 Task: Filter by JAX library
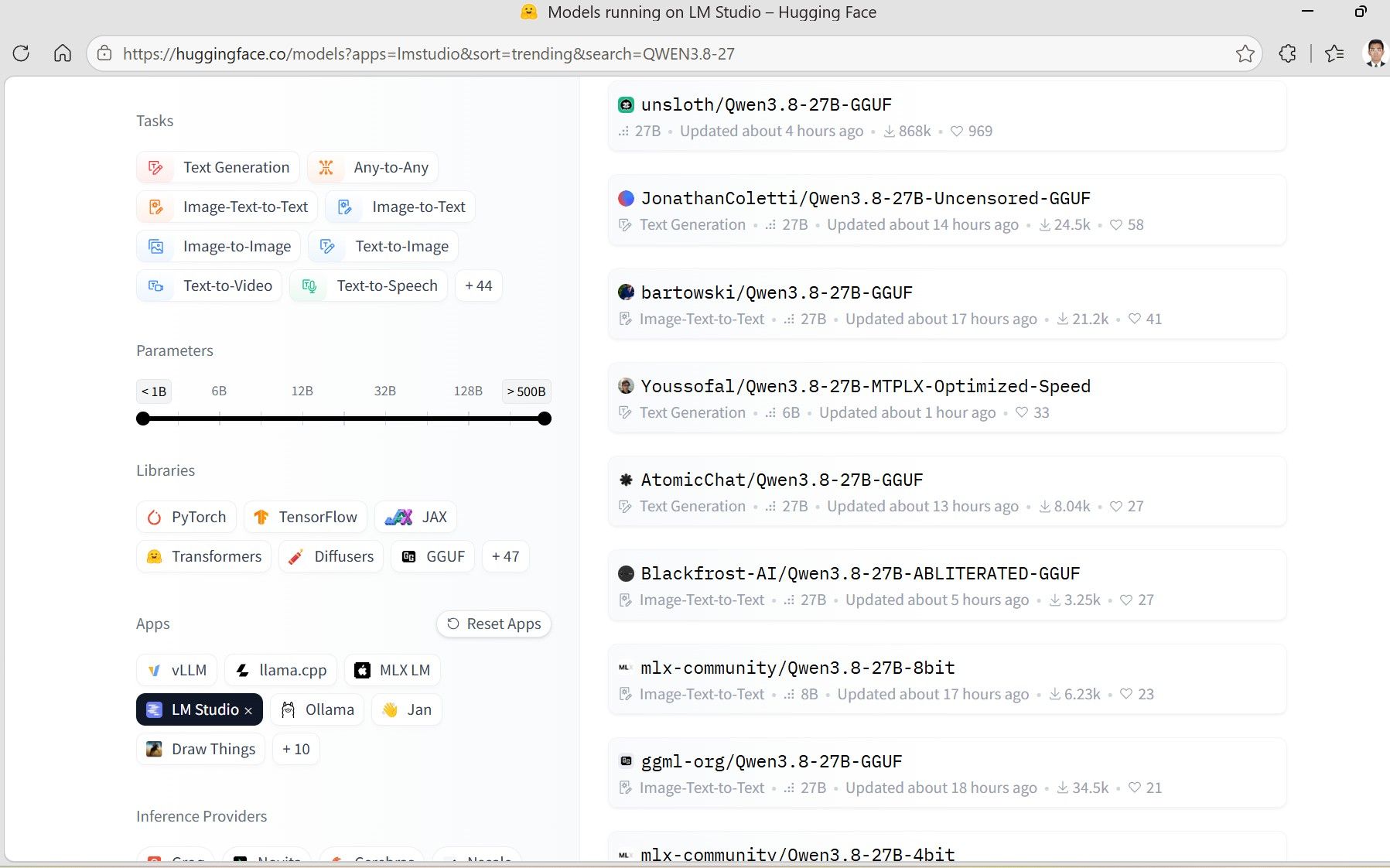click(416, 517)
